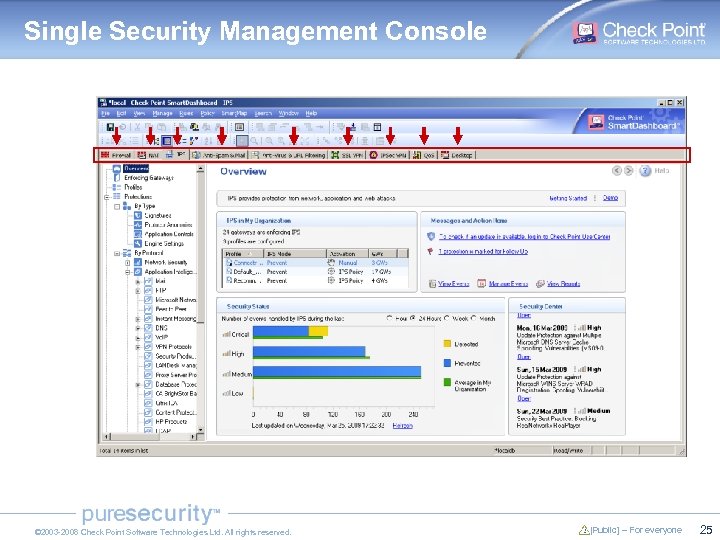Expand the VoIP node
Viewport: 720px width, 540px height.
[x=138, y=338]
